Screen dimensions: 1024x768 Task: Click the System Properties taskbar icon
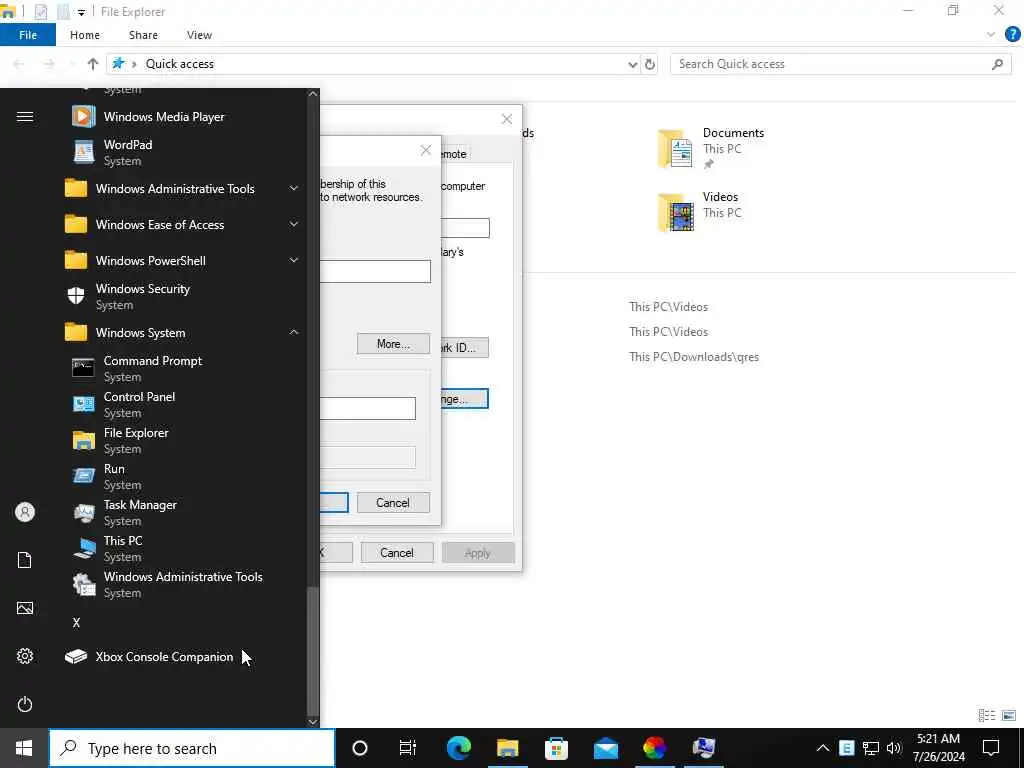click(x=703, y=748)
